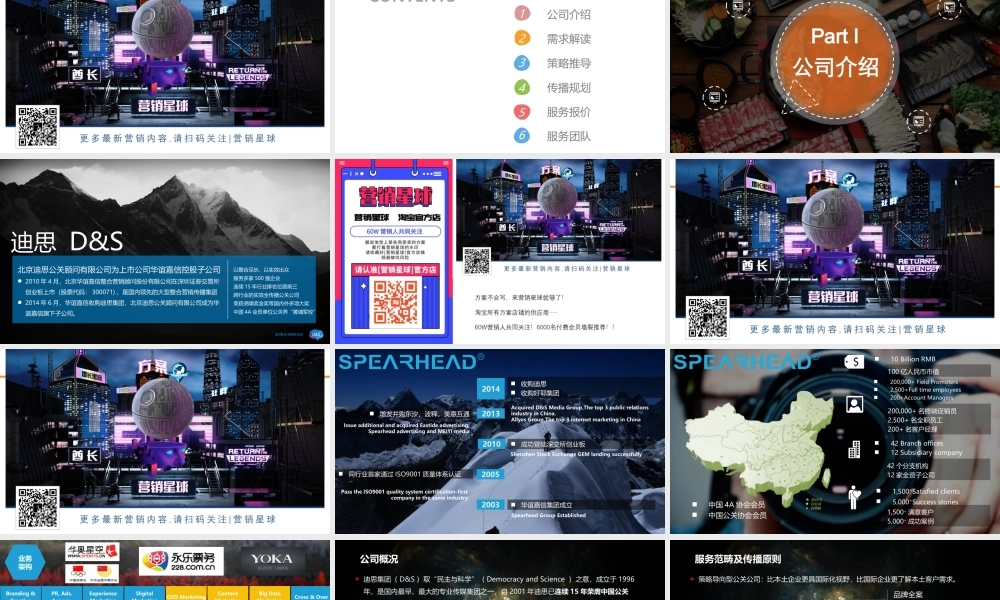Click the portrait icon near the employee statistics
1000x600 pixels.
tap(855, 405)
